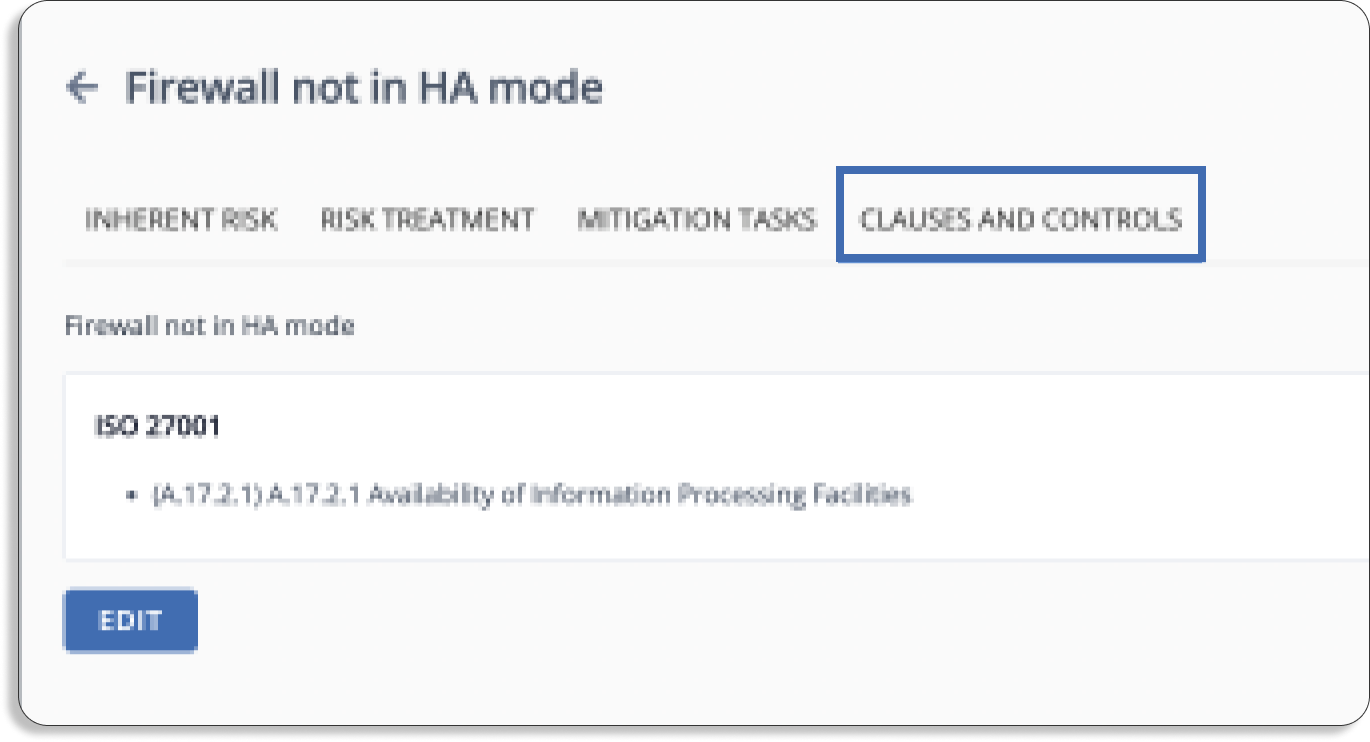This screenshot has width=1370, height=742.
Task: Open the Inherent Risk tab
Action: [181, 219]
